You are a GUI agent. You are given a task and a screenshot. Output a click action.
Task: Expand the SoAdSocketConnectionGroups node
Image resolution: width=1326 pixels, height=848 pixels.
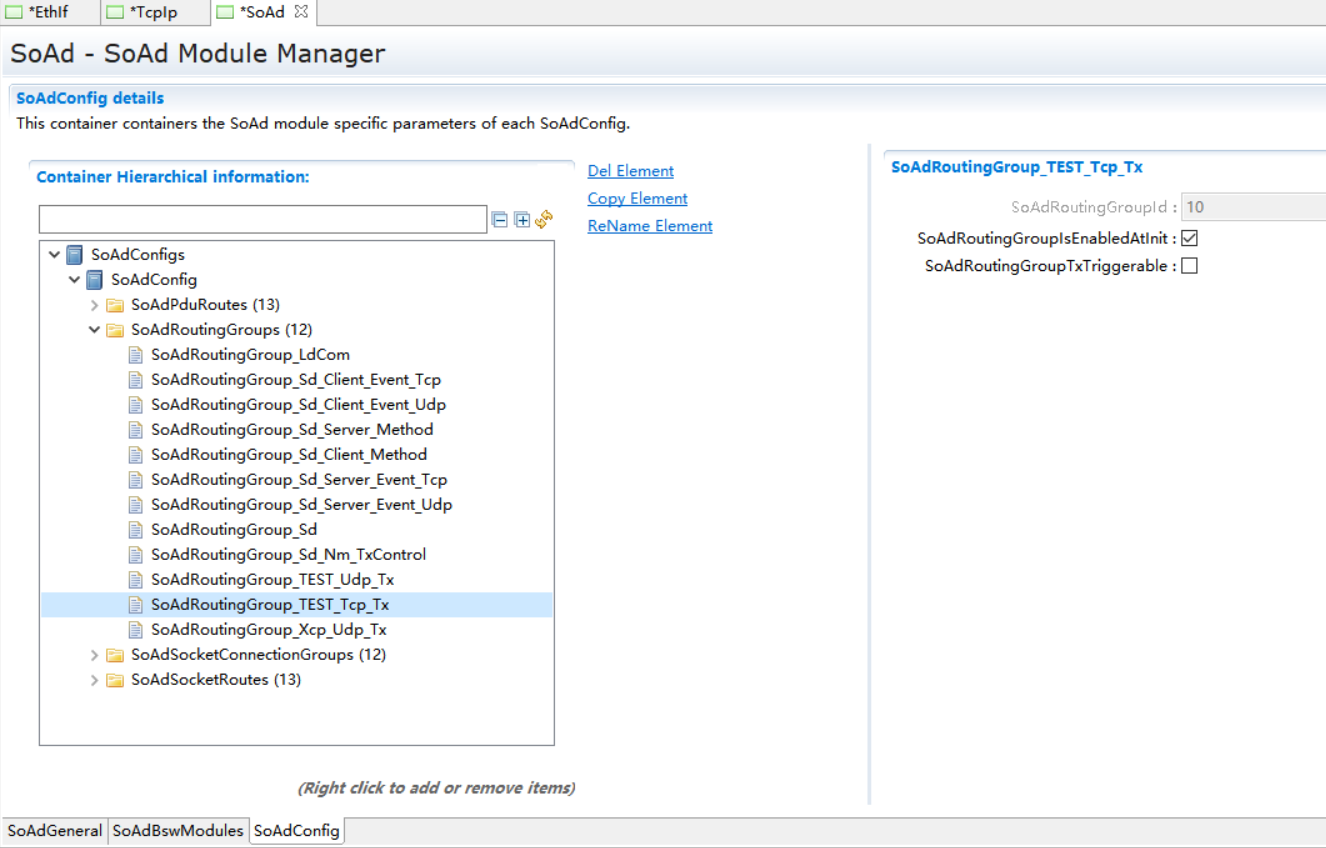(94, 655)
